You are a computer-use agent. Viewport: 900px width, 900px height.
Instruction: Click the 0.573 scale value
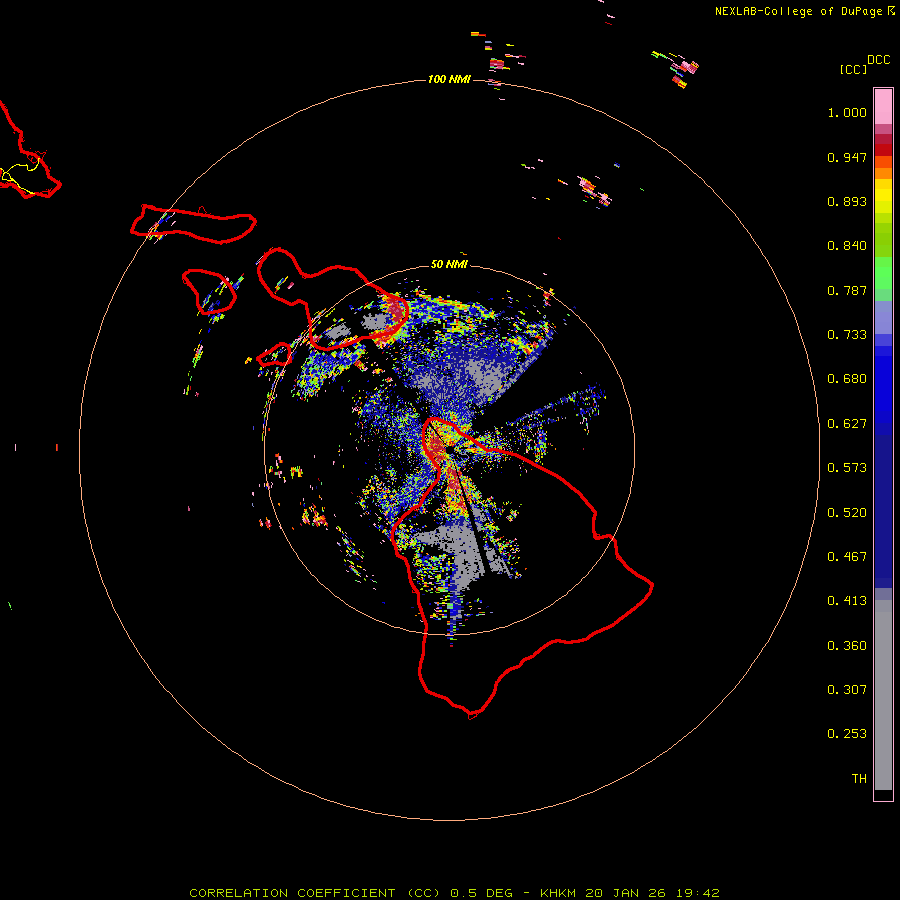[x=847, y=468]
